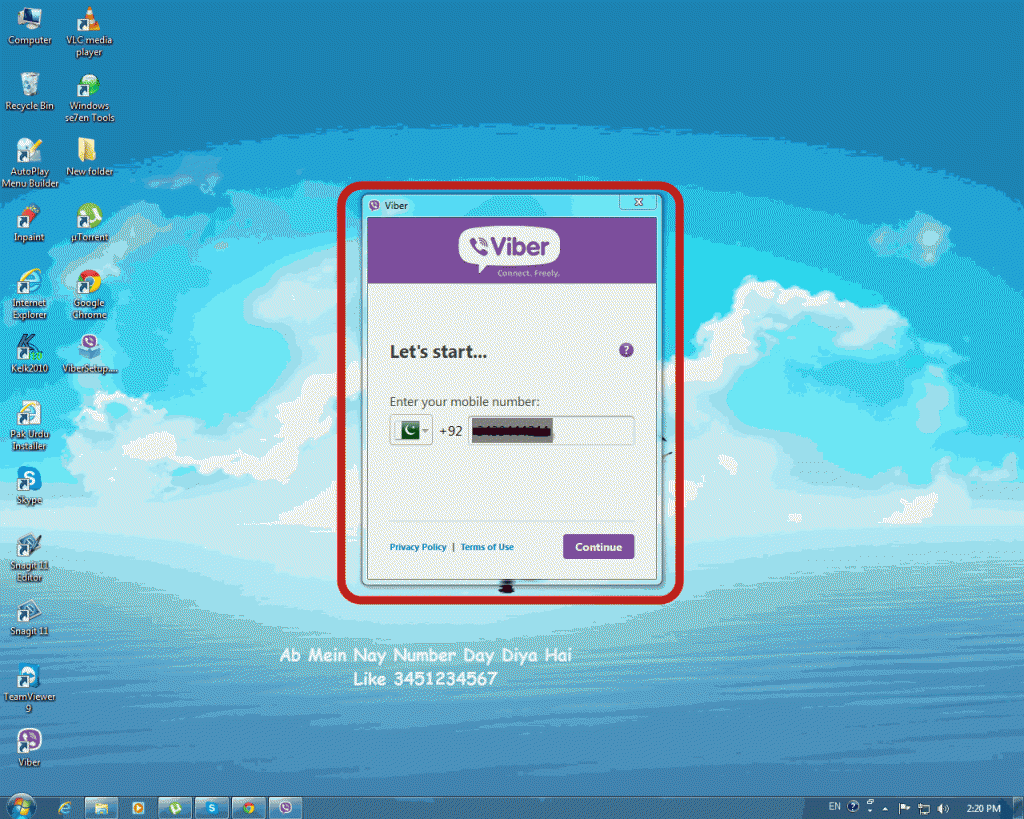The width and height of the screenshot is (1024, 819).
Task: Switch to Skype in the taskbar
Action: tap(212, 808)
